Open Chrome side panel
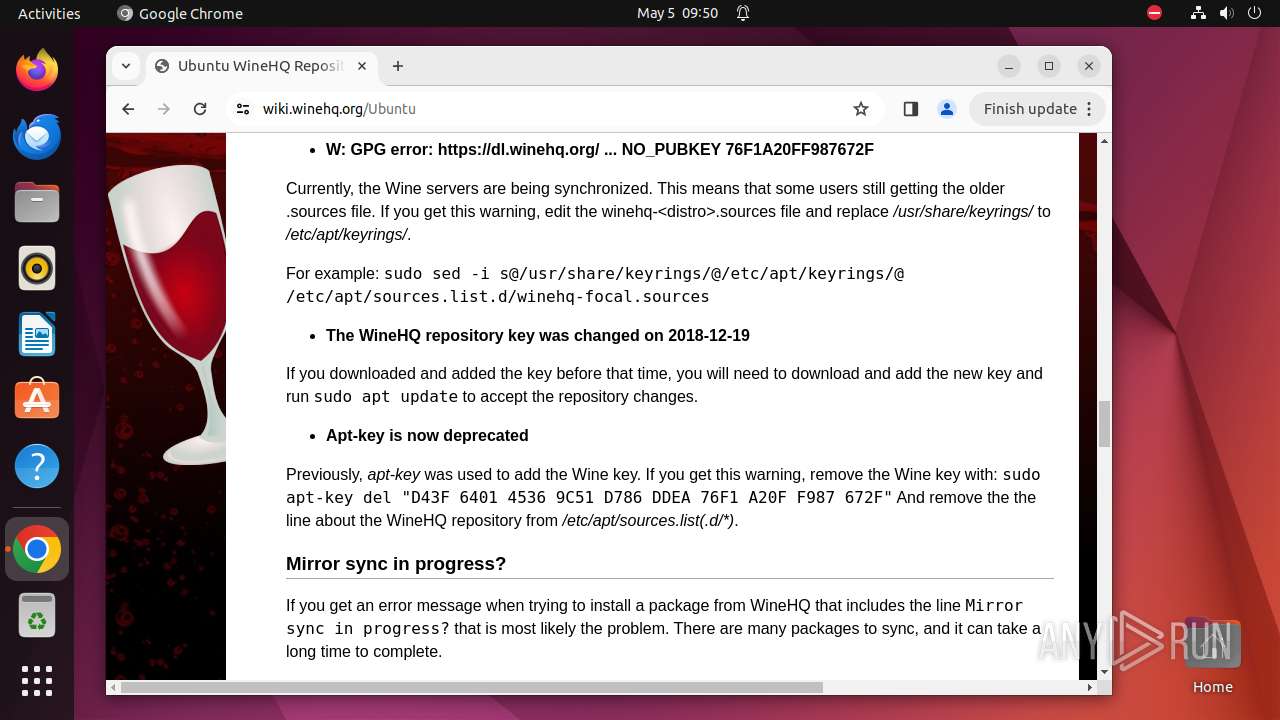The image size is (1280, 720). [x=910, y=109]
